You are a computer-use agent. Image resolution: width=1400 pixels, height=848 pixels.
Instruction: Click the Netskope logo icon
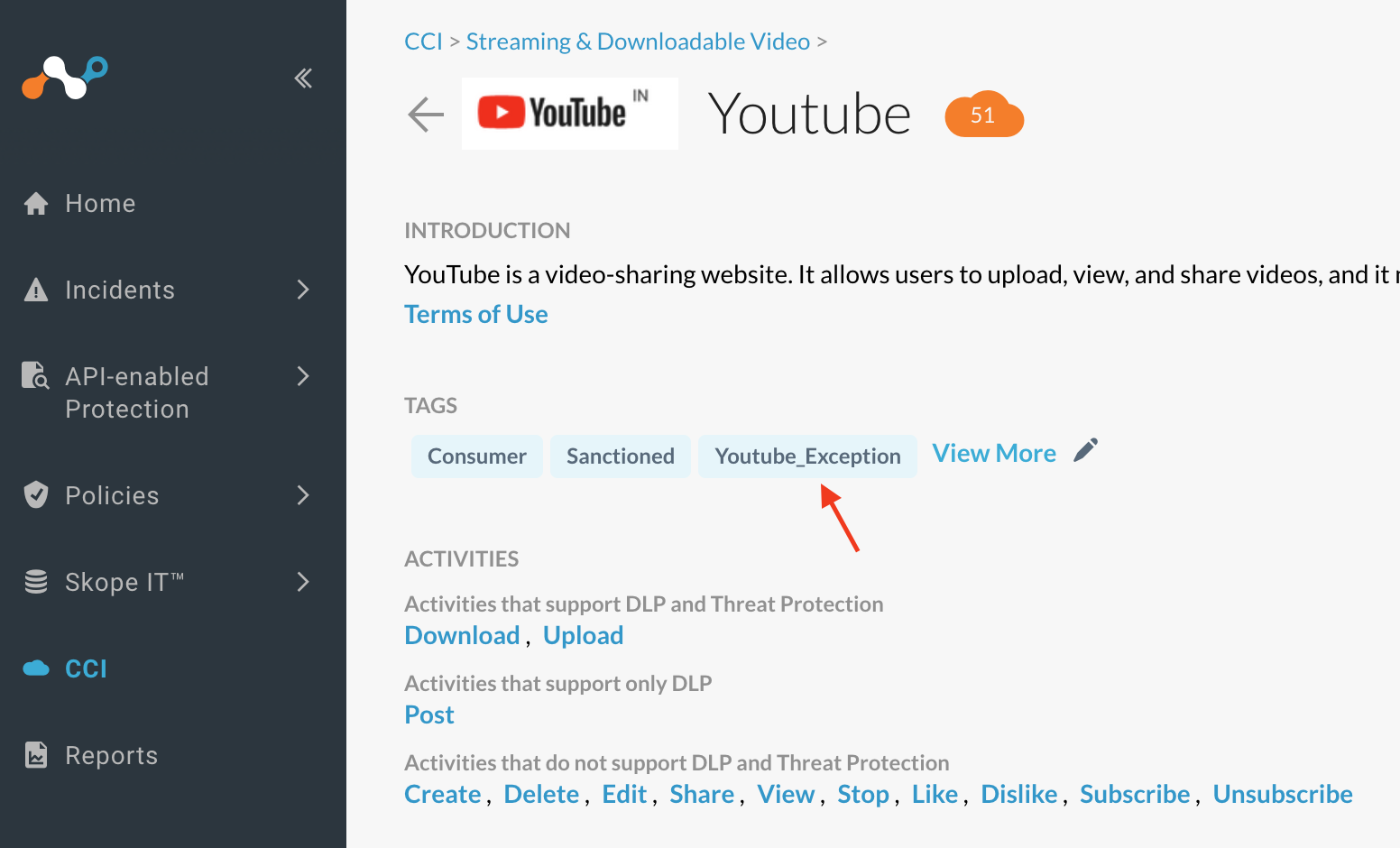pyautogui.click(x=65, y=78)
